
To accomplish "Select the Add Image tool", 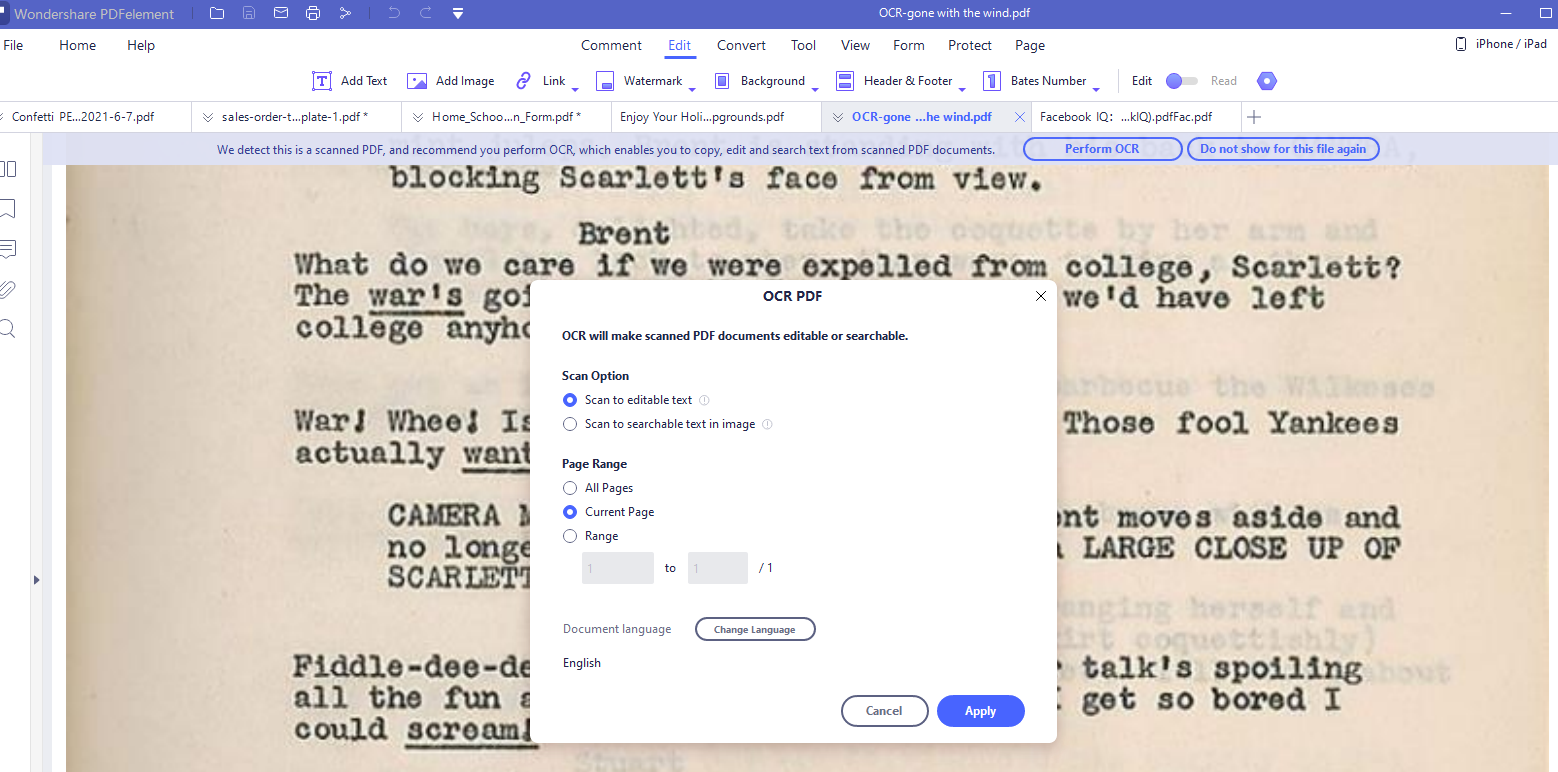I will (451, 81).
